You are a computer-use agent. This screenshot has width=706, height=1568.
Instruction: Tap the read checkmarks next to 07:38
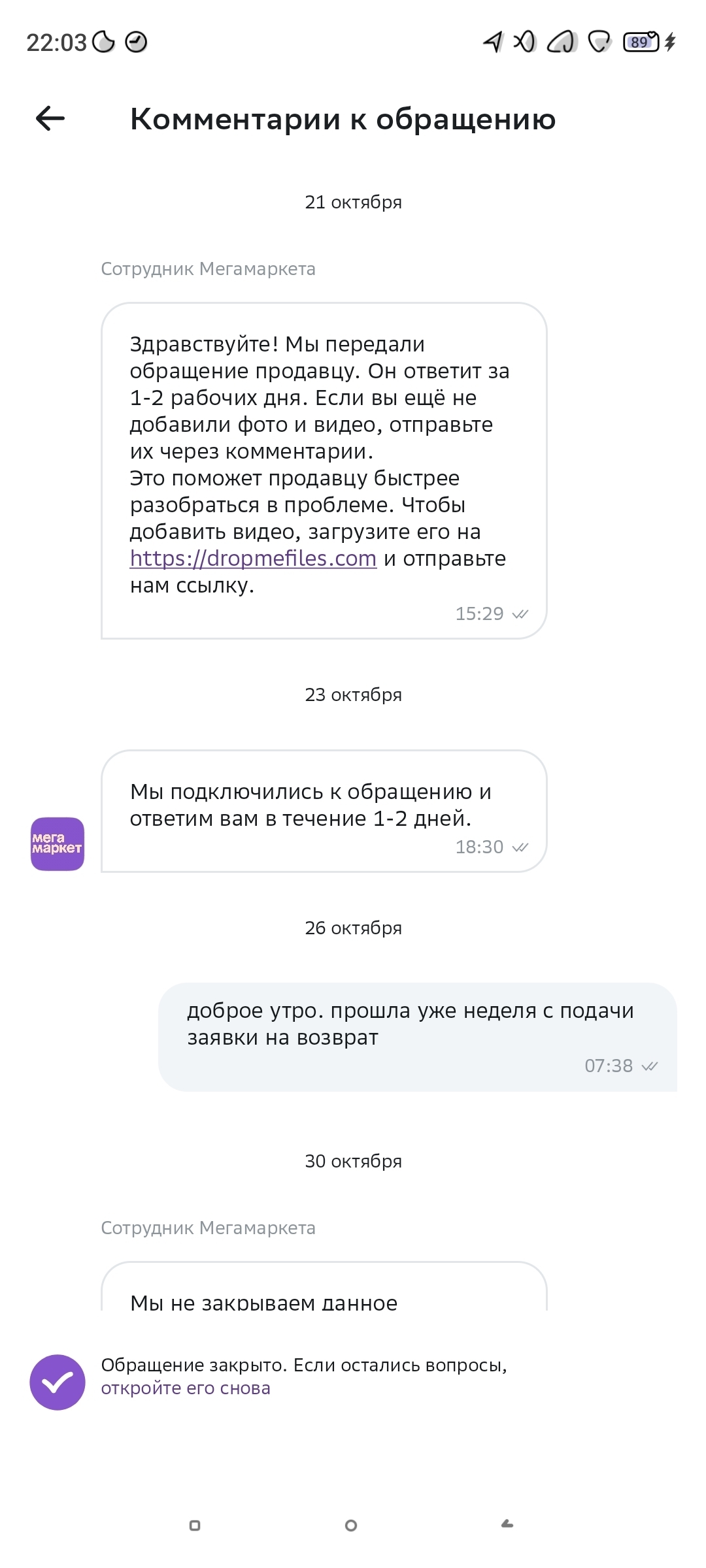tap(650, 1066)
